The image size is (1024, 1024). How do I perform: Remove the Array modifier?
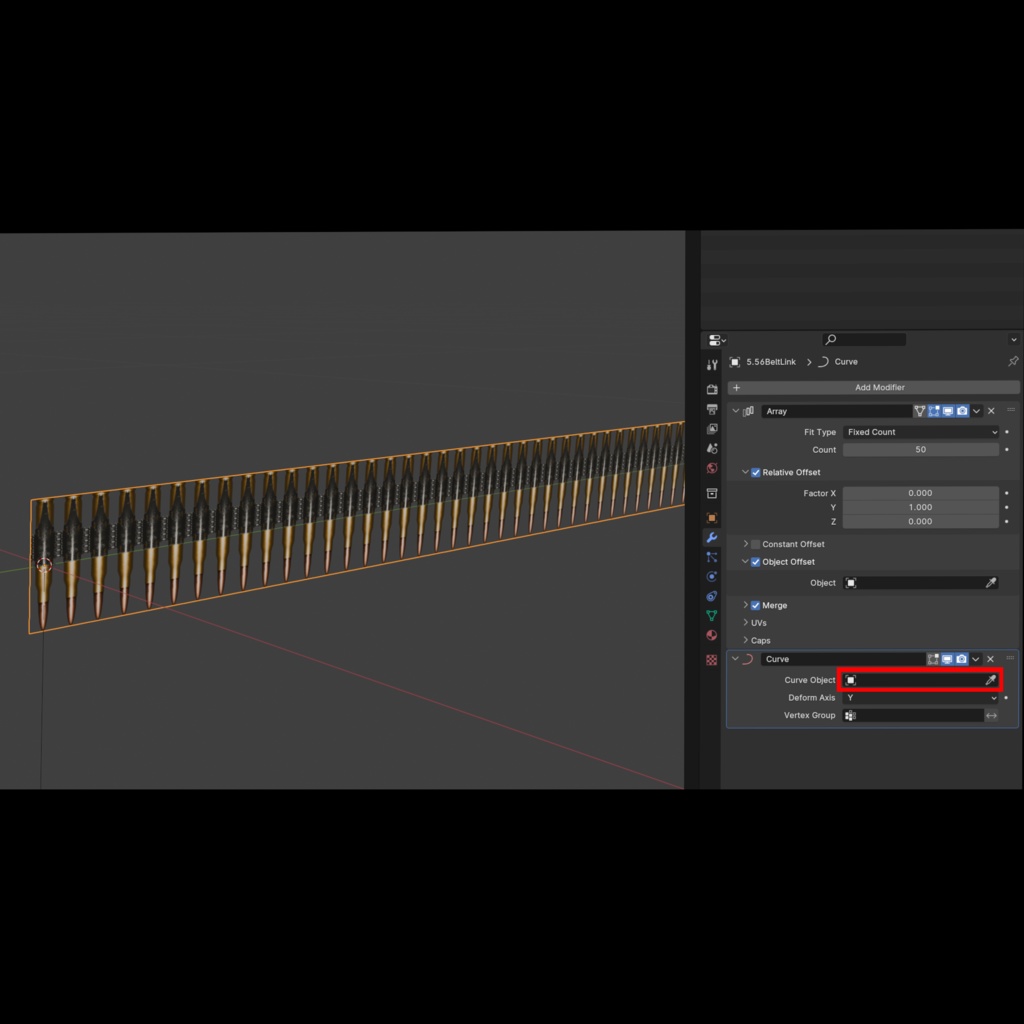click(991, 411)
